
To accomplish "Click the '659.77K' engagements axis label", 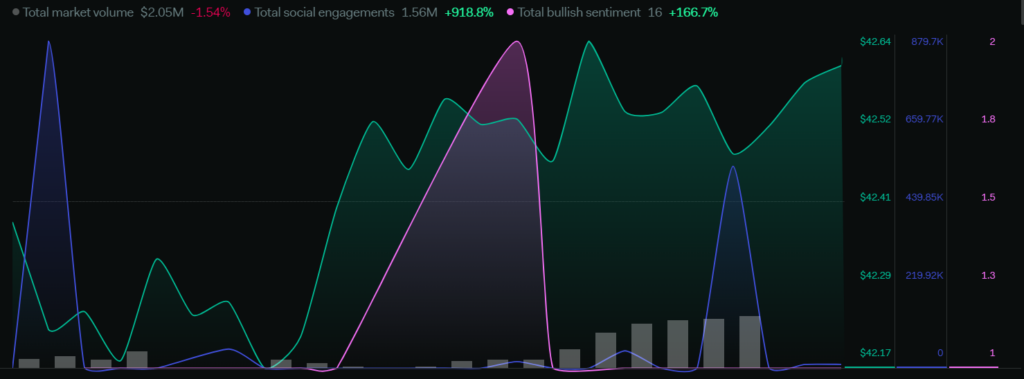I will coord(924,119).
